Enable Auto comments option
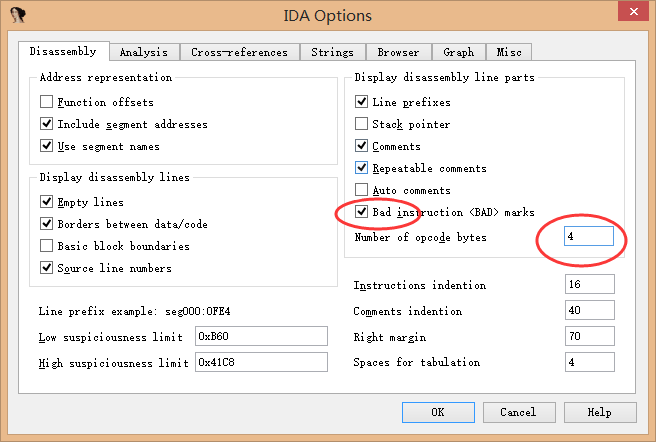Image resolution: width=656 pixels, height=442 pixels. tap(362, 190)
